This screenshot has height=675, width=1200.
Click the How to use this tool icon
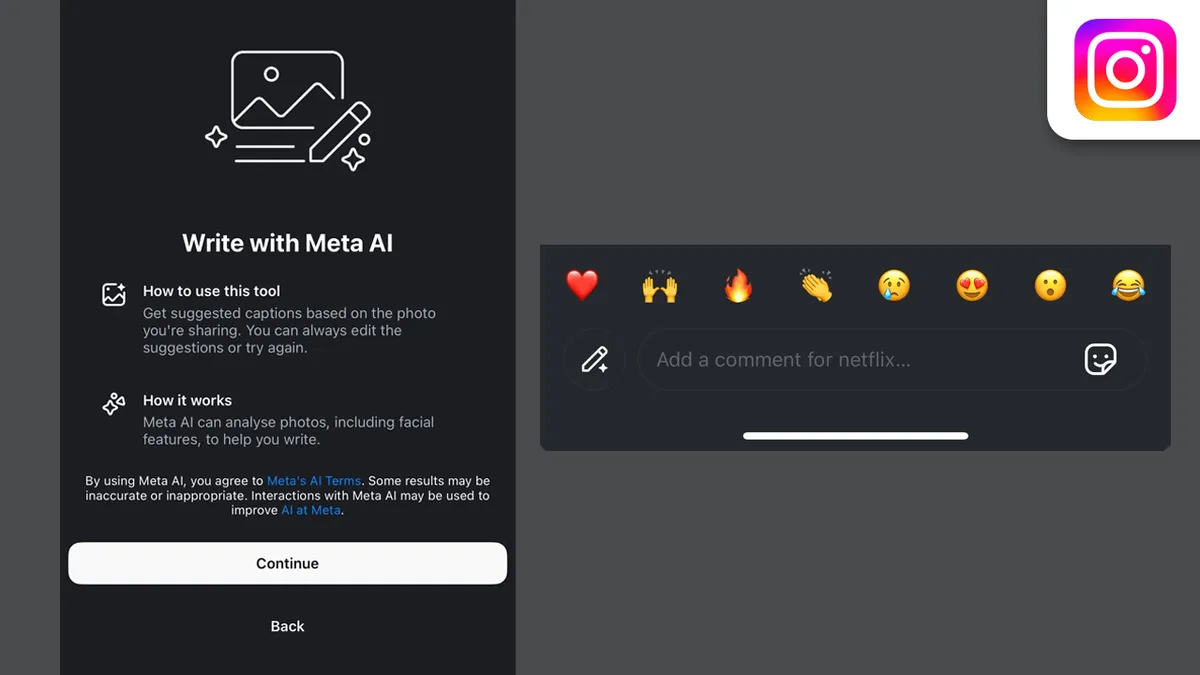113,293
